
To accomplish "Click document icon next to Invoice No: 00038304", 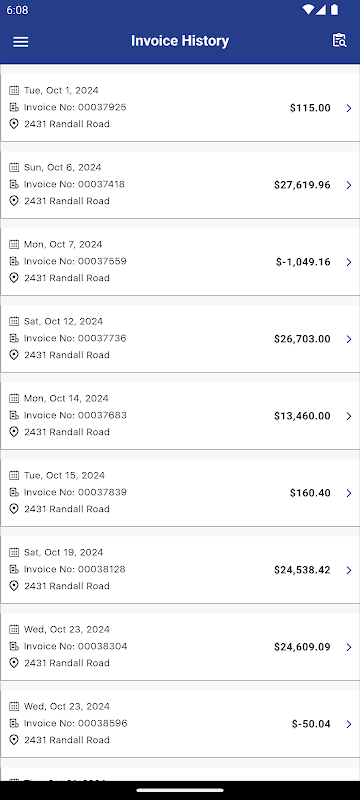I will (x=14, y=646).
